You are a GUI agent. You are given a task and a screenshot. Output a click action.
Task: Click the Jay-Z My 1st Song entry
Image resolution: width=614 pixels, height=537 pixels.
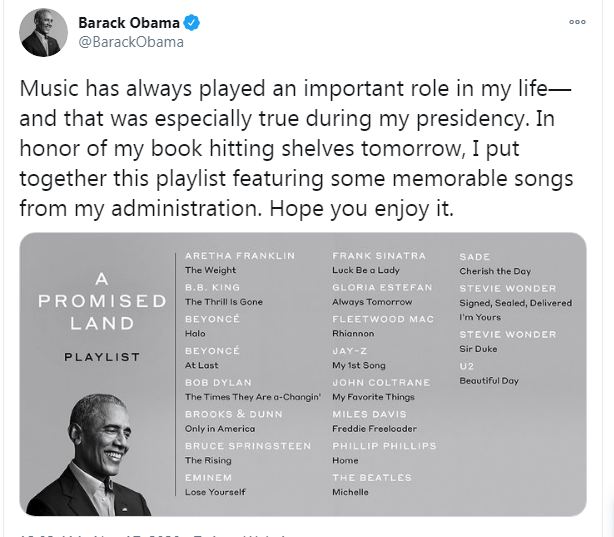[x=358, y=358]
